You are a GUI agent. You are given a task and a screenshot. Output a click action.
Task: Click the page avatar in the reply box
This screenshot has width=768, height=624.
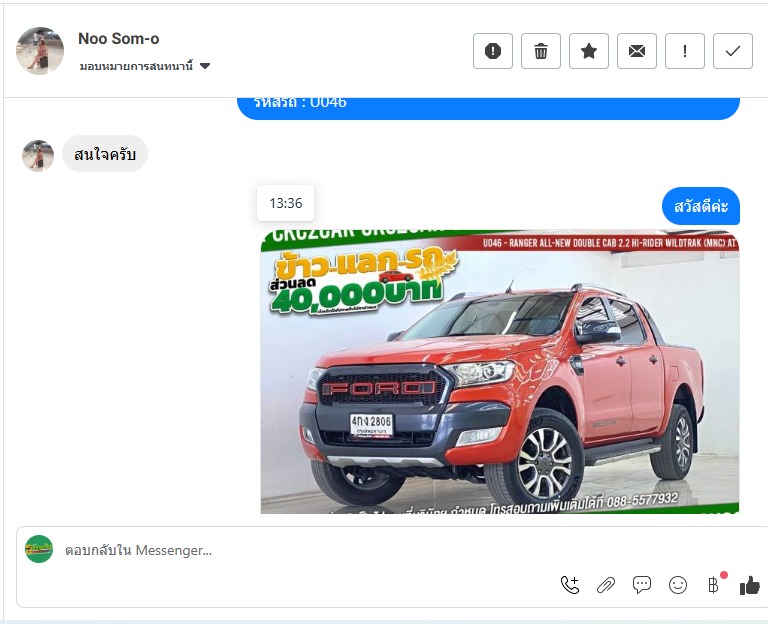pyautogui.click(x=39, y=549)
